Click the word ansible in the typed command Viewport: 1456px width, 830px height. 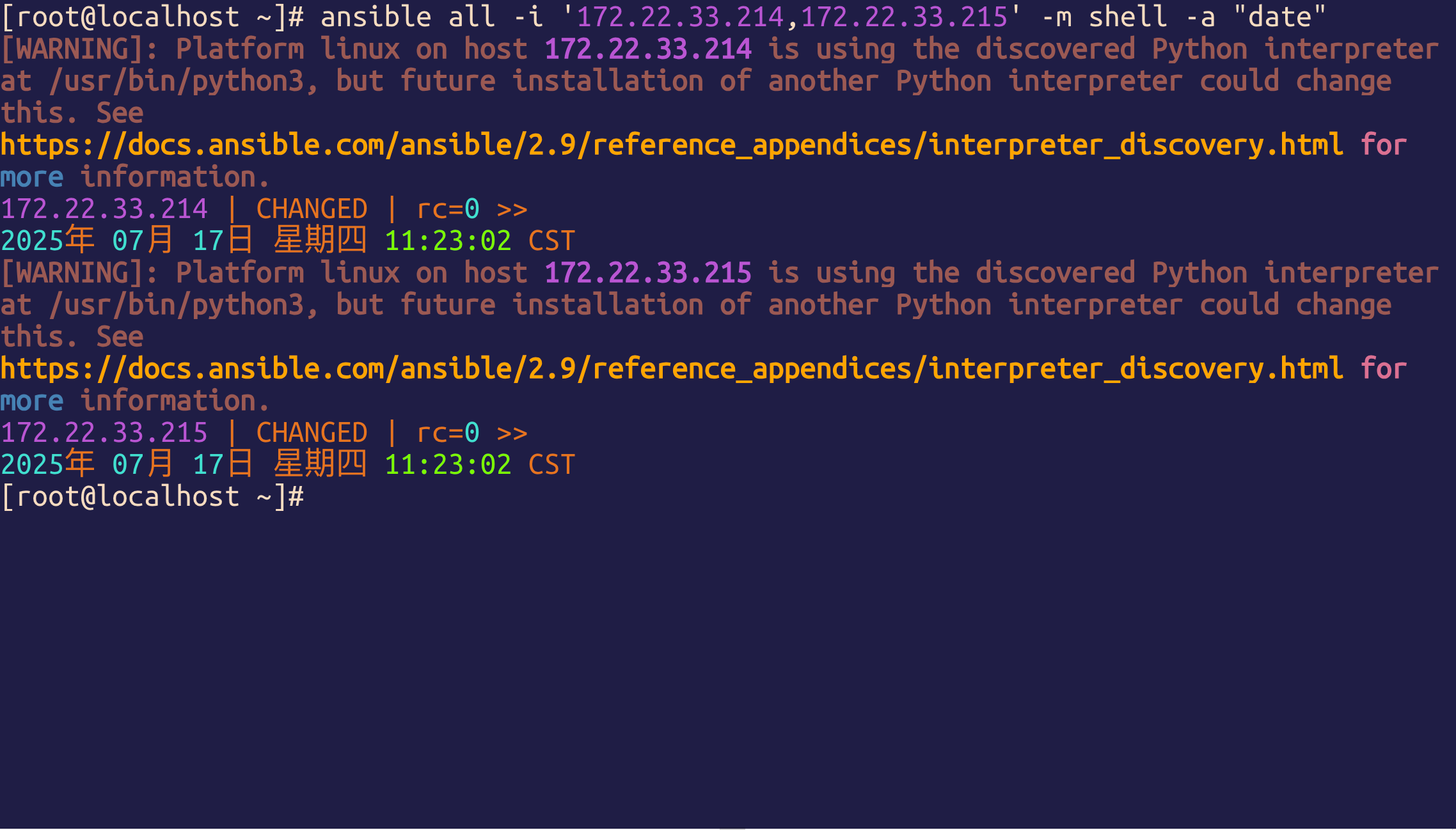[376, 17]
